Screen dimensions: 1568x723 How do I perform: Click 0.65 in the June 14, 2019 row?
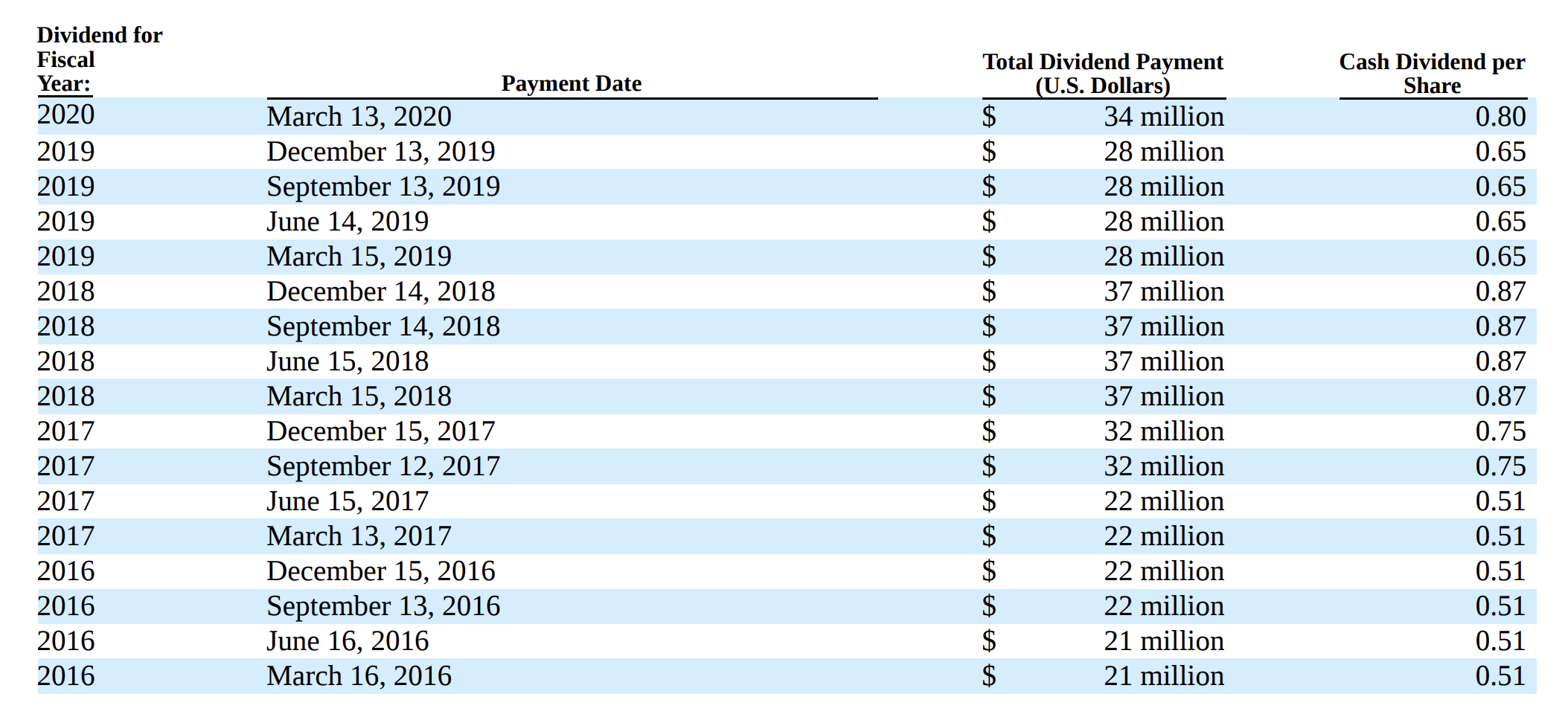1500,222
